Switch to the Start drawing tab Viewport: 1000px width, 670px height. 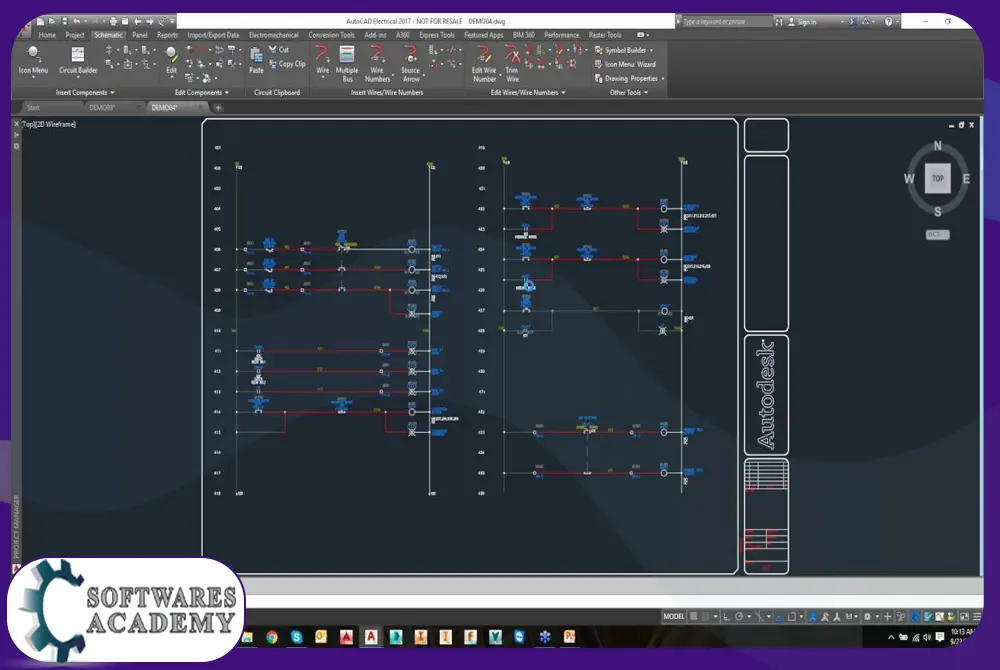pyautogui.click(x=33, y=108)
